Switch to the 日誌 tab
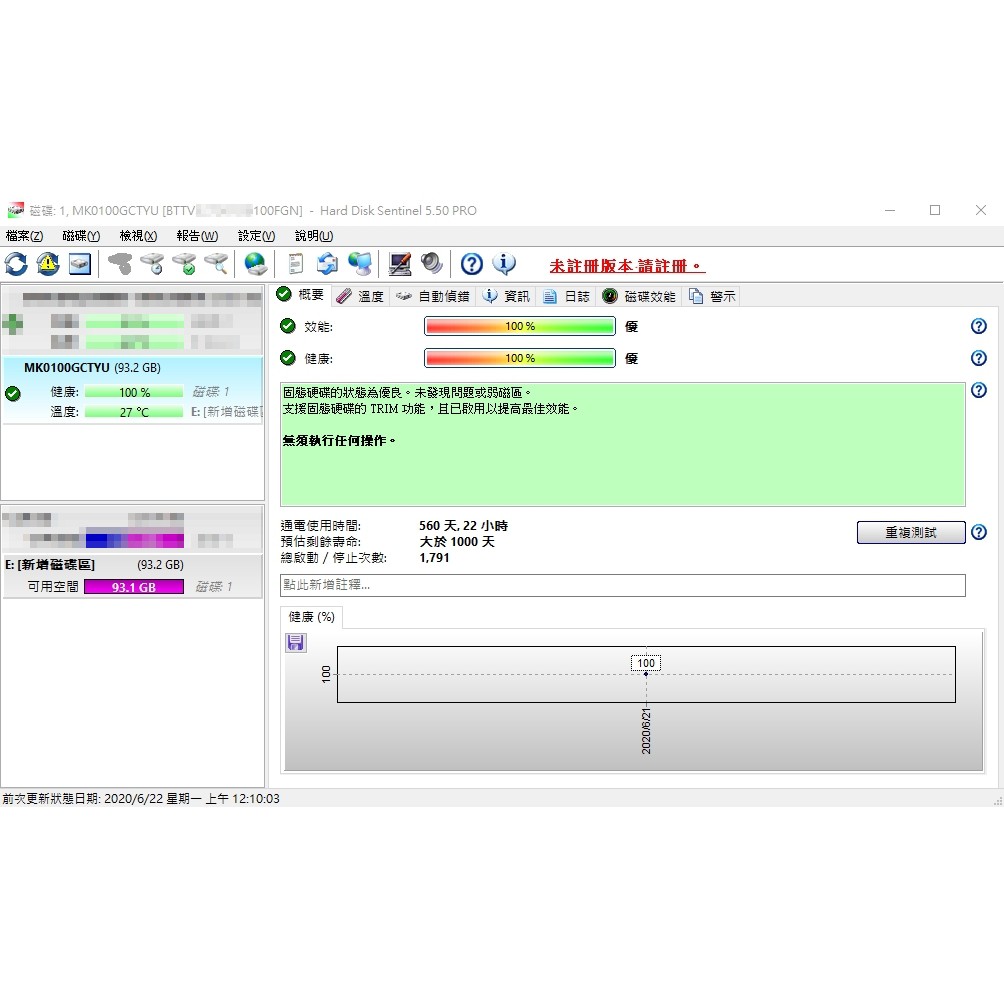This screenshot has width=1004, height=1004. point(567,296)
